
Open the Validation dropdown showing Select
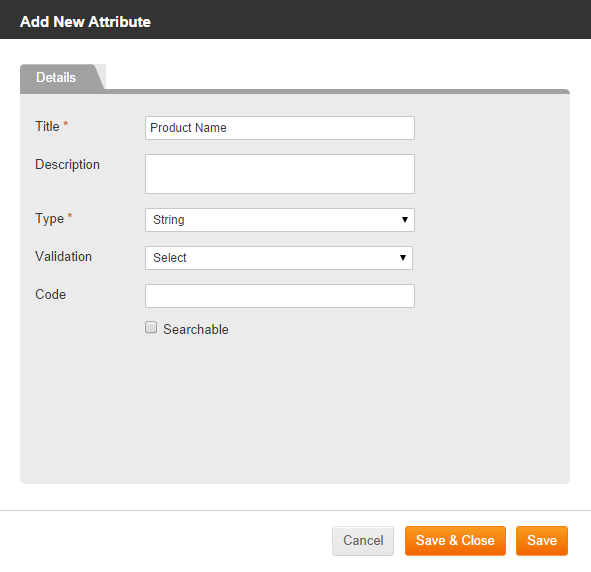click(279, 258)
